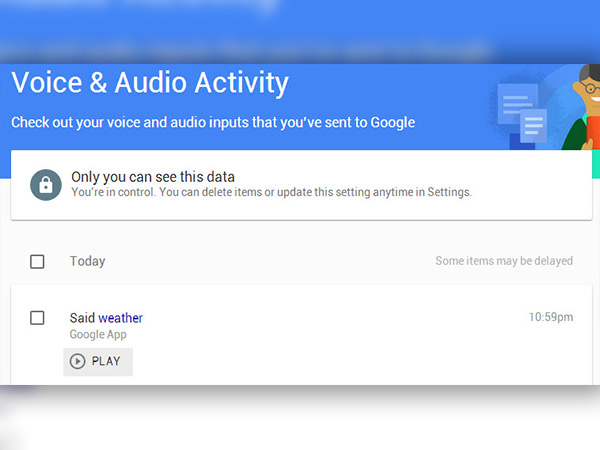Click the padlock icon in the privacy card
The height and width of the screenshot is (450, 600).
(45, 185)
